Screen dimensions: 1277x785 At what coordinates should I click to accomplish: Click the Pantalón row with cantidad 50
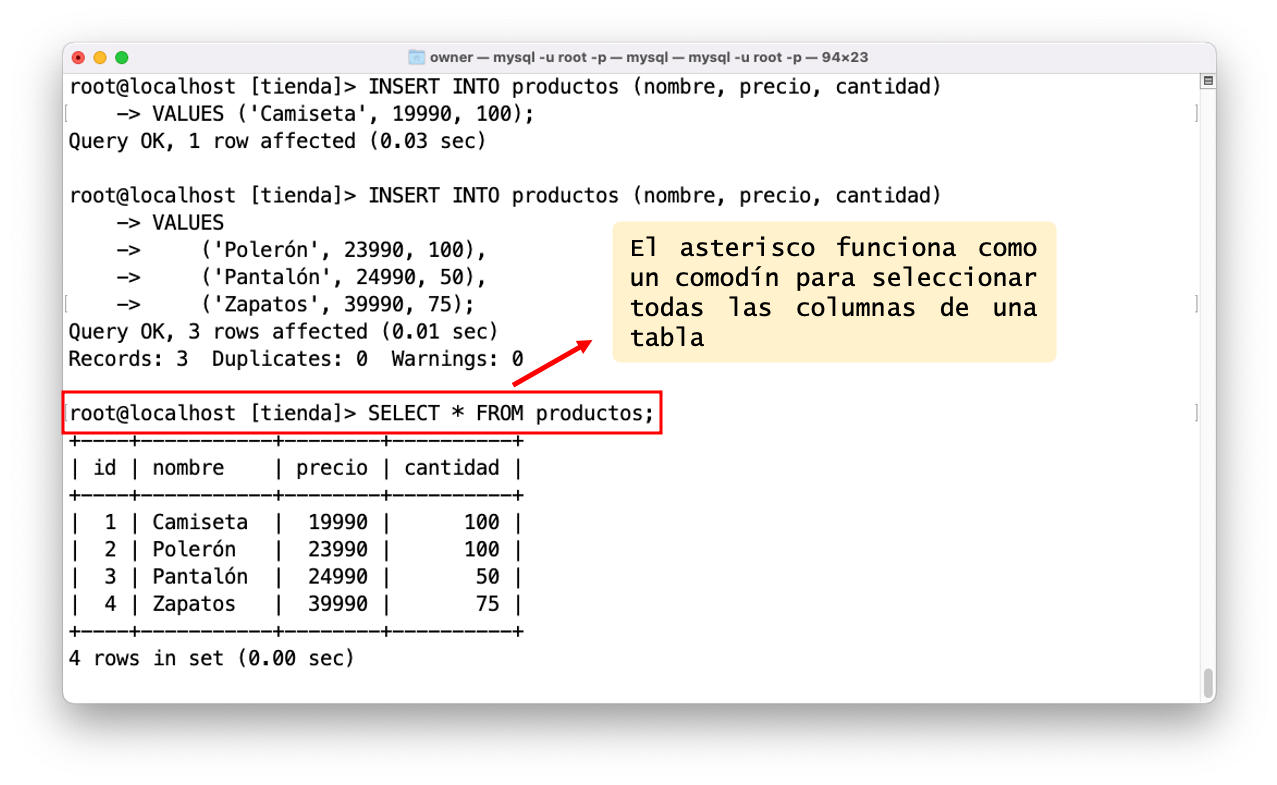(x=295, y=576)
